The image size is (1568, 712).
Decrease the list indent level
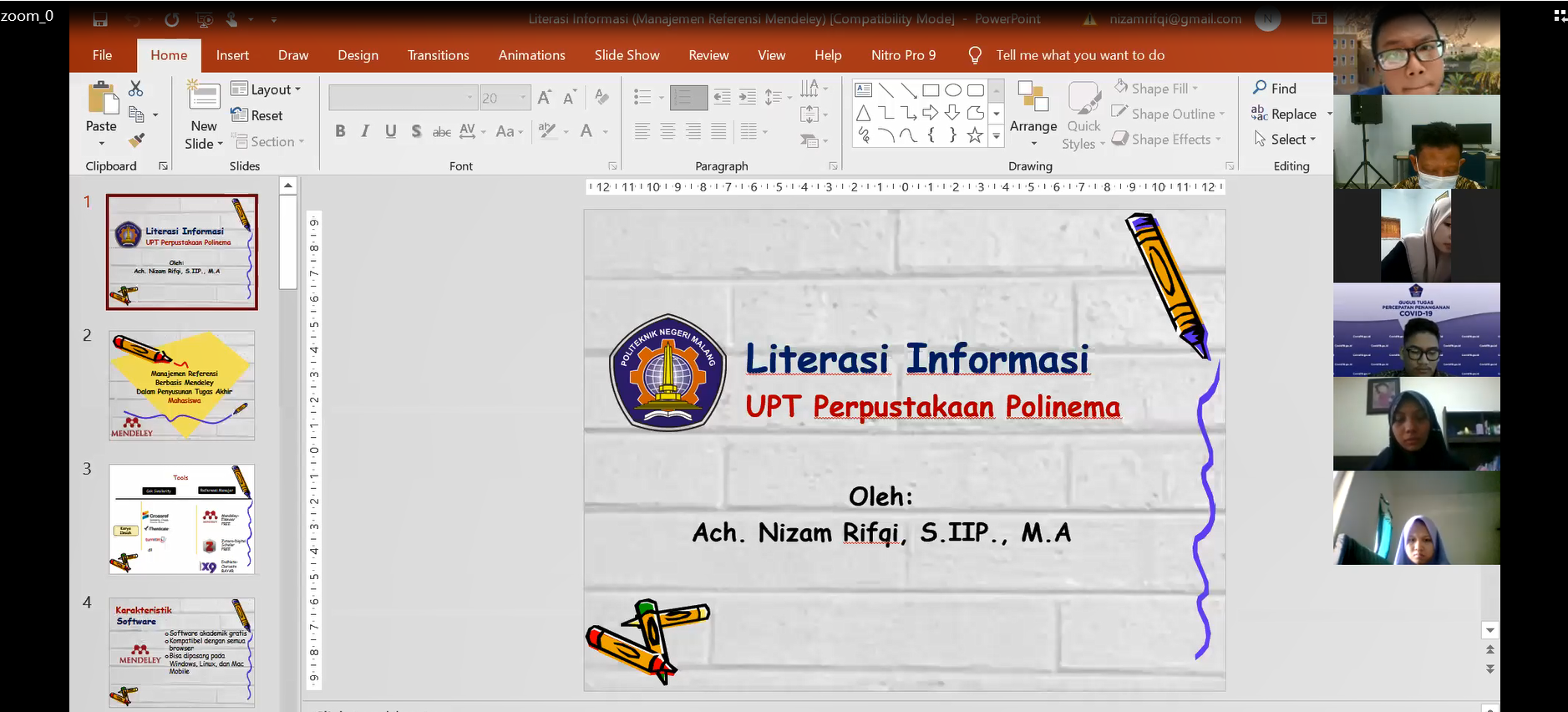click(x=722, y=98)
